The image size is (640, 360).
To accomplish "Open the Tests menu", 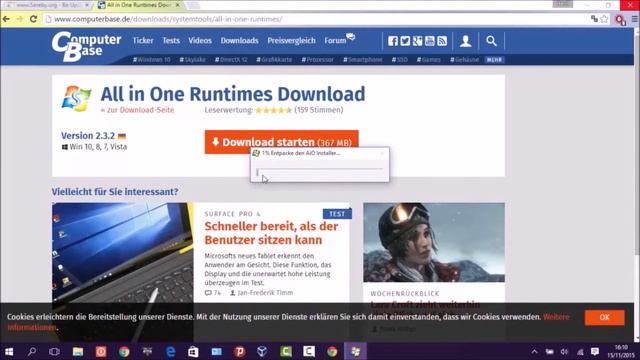I will click(x=171, y=40).
